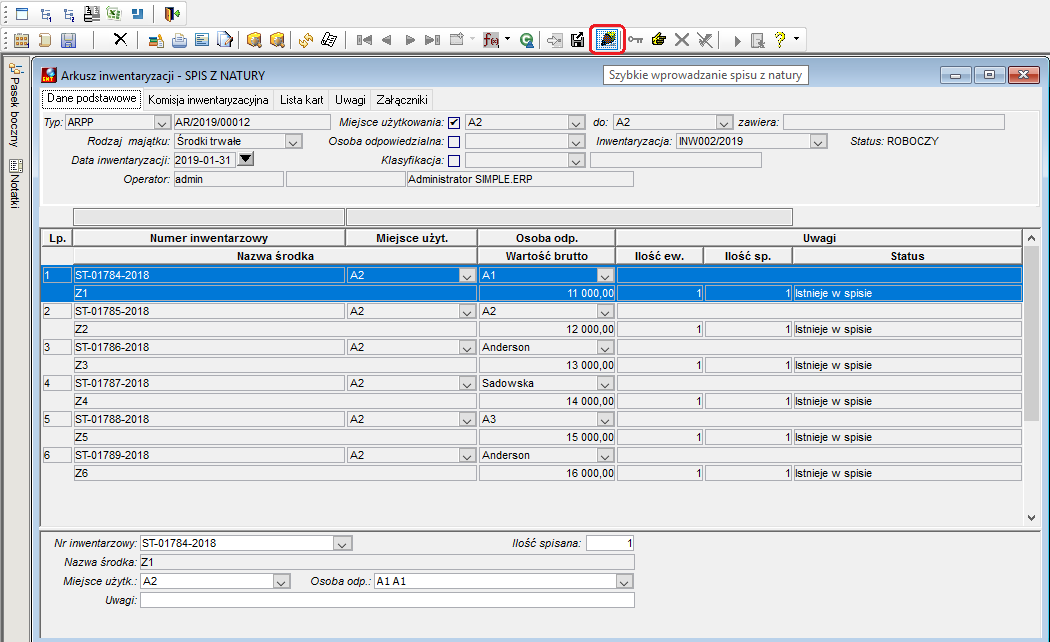Click the floppy disk save icon
This screenshot has height=642, width=1050.
pos(68,40)
